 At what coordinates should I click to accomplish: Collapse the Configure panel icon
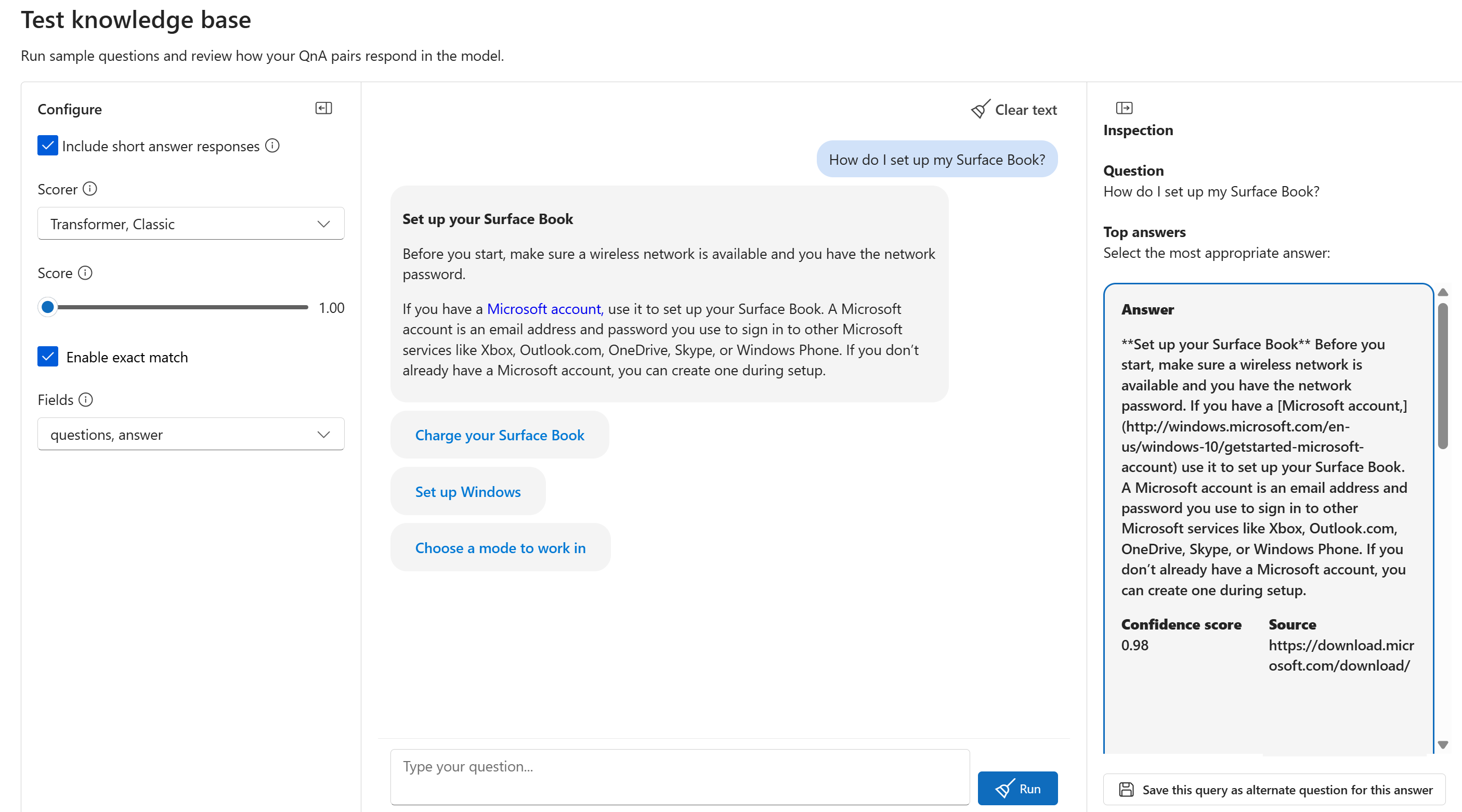(323, 108)
